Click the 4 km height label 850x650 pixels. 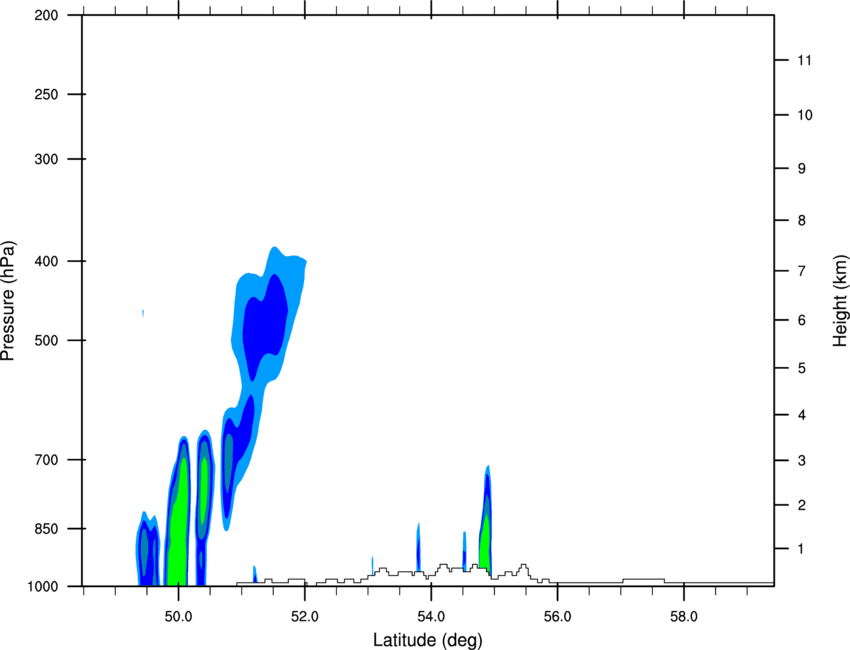click(802, 415)
